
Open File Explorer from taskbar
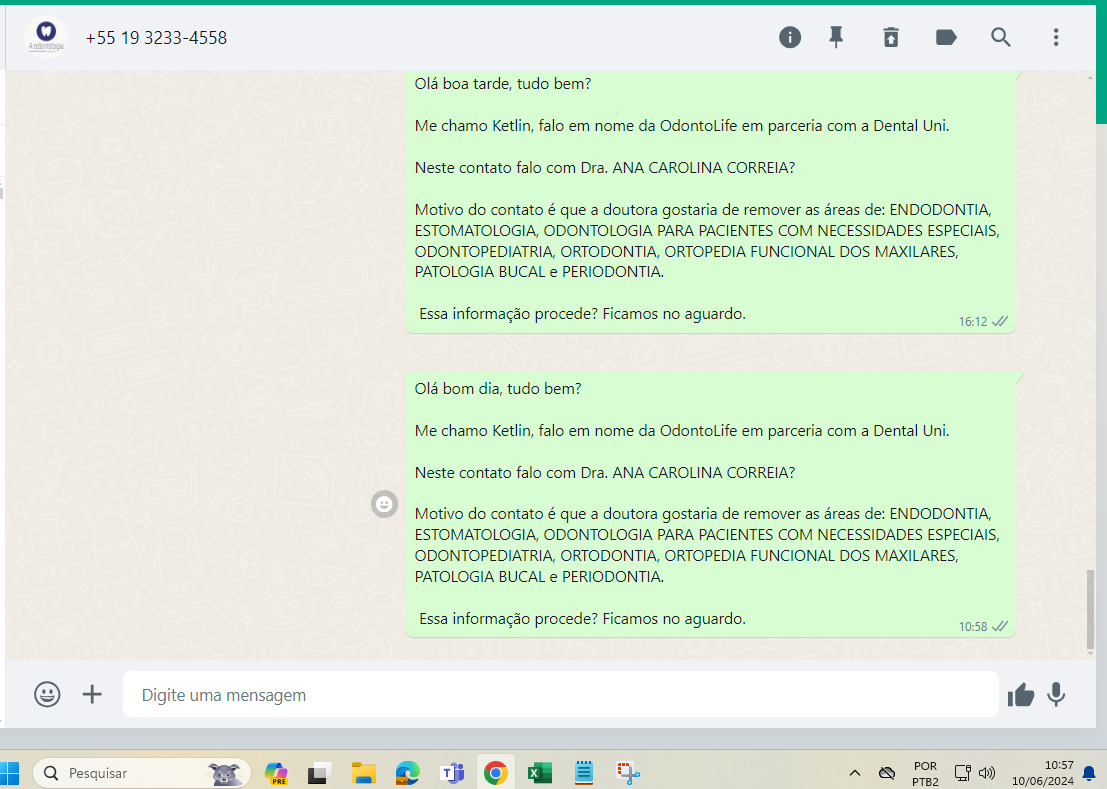[x=364, y=773]
